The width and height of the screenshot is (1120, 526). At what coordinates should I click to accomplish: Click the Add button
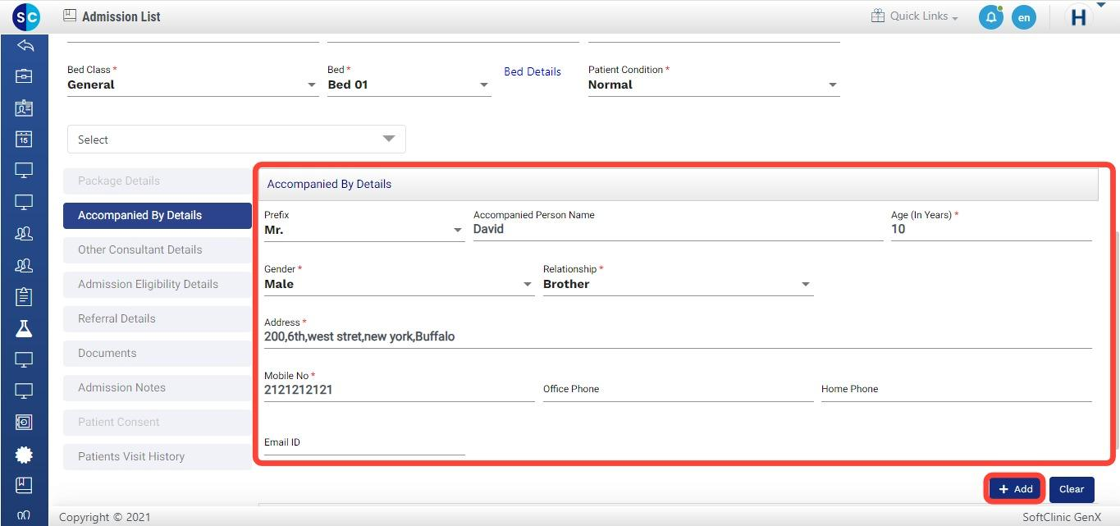1015,489
